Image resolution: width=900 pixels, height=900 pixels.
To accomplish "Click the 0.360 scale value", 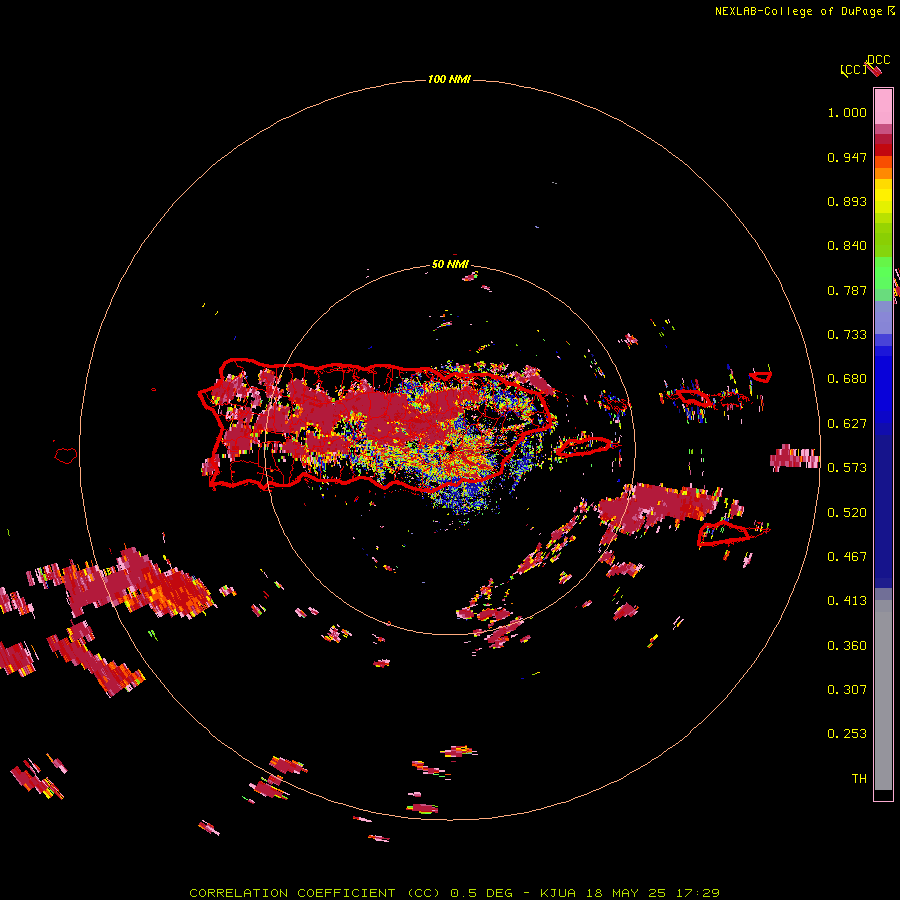I will click(x=847, y=646).
